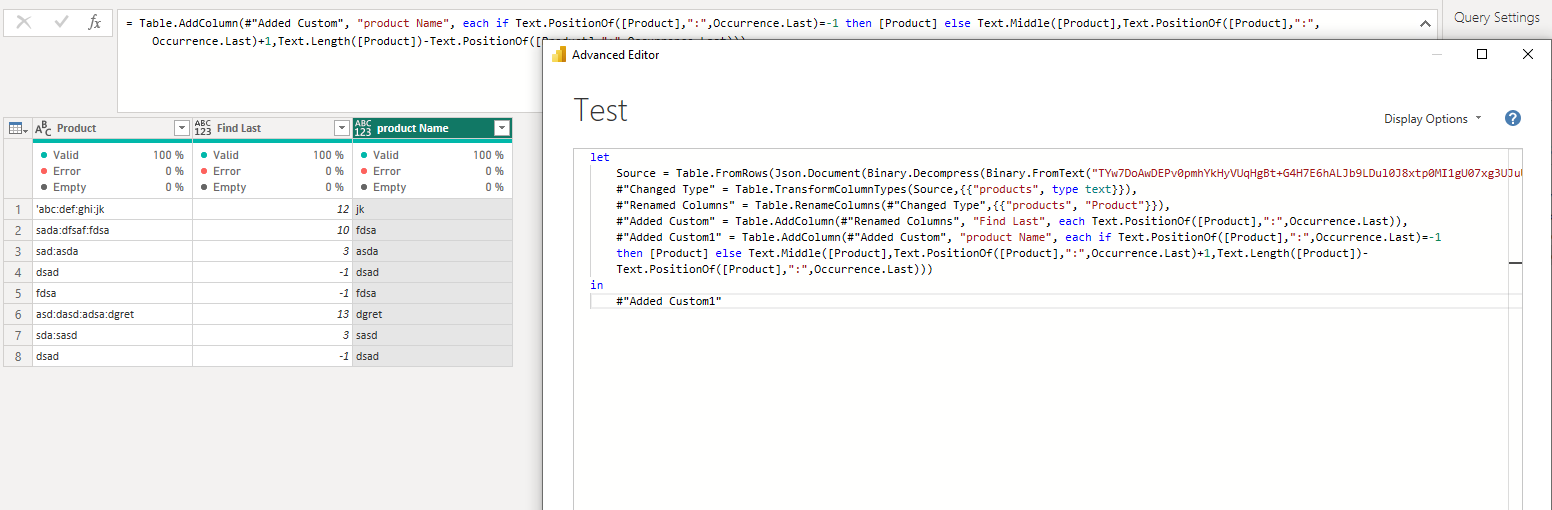Open the table menu icon at grid corner
Image resolution: width=1552 pixels, height=510 pixels.
[18, 128]
